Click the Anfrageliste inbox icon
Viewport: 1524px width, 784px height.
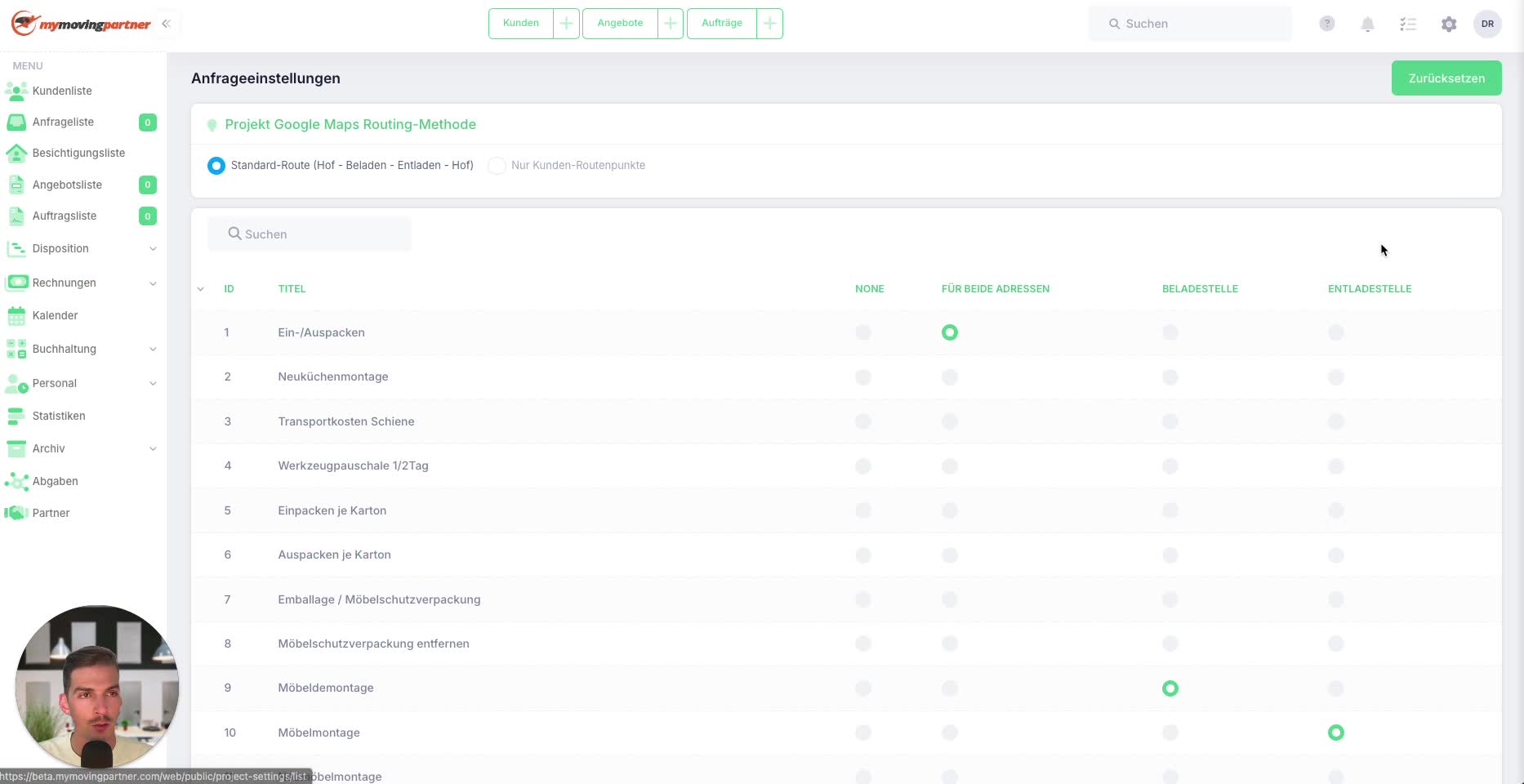tap(16, 122)
